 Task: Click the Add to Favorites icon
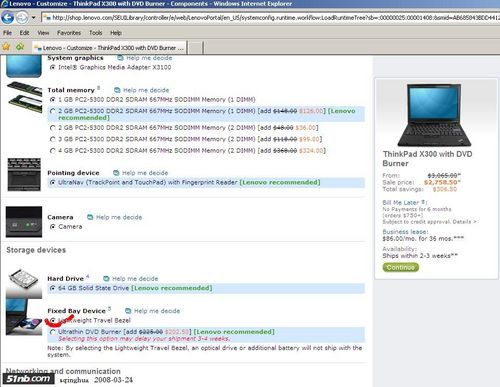[20, 47]
